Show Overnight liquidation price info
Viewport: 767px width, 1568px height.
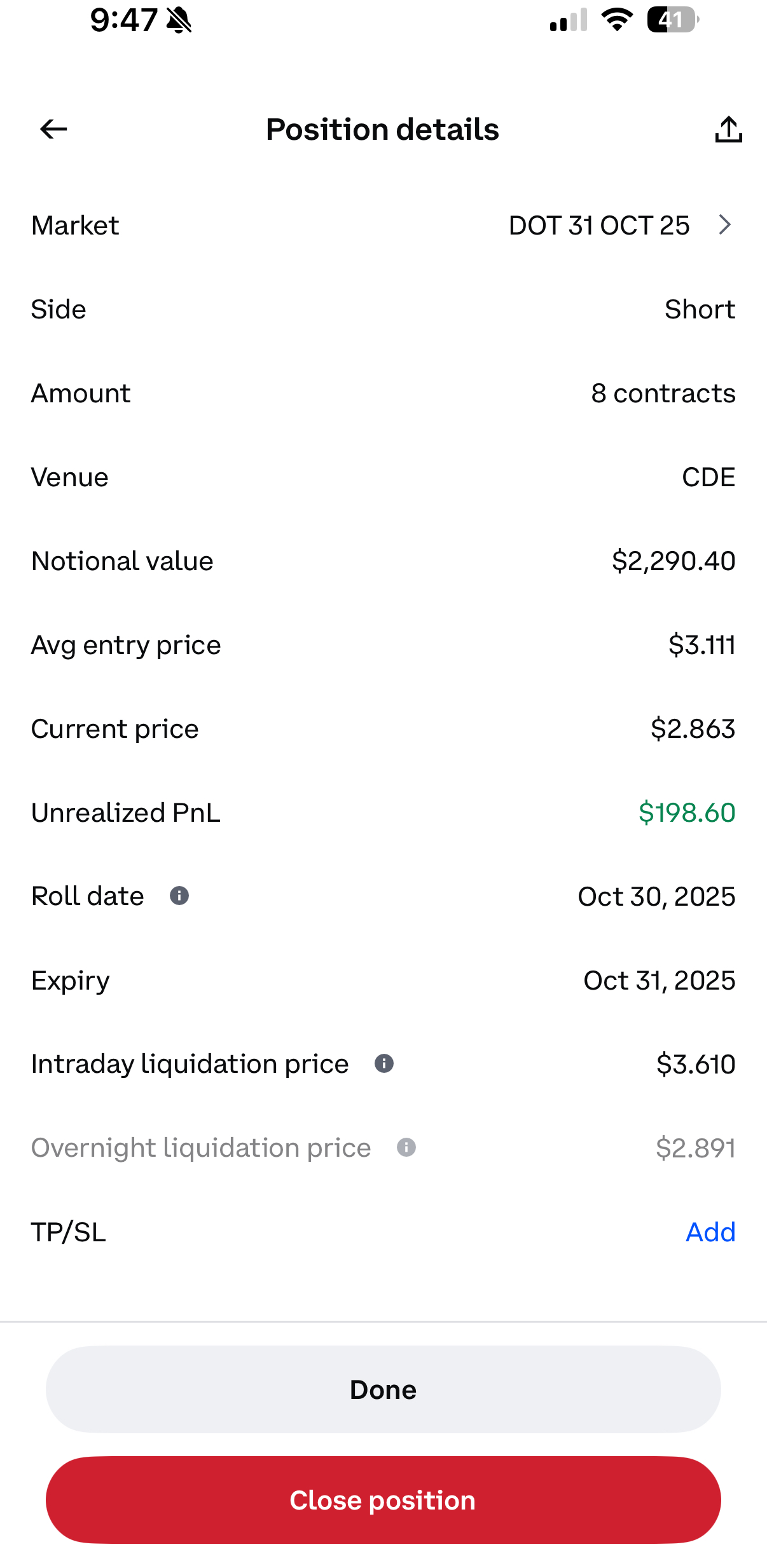[406, 1147]
